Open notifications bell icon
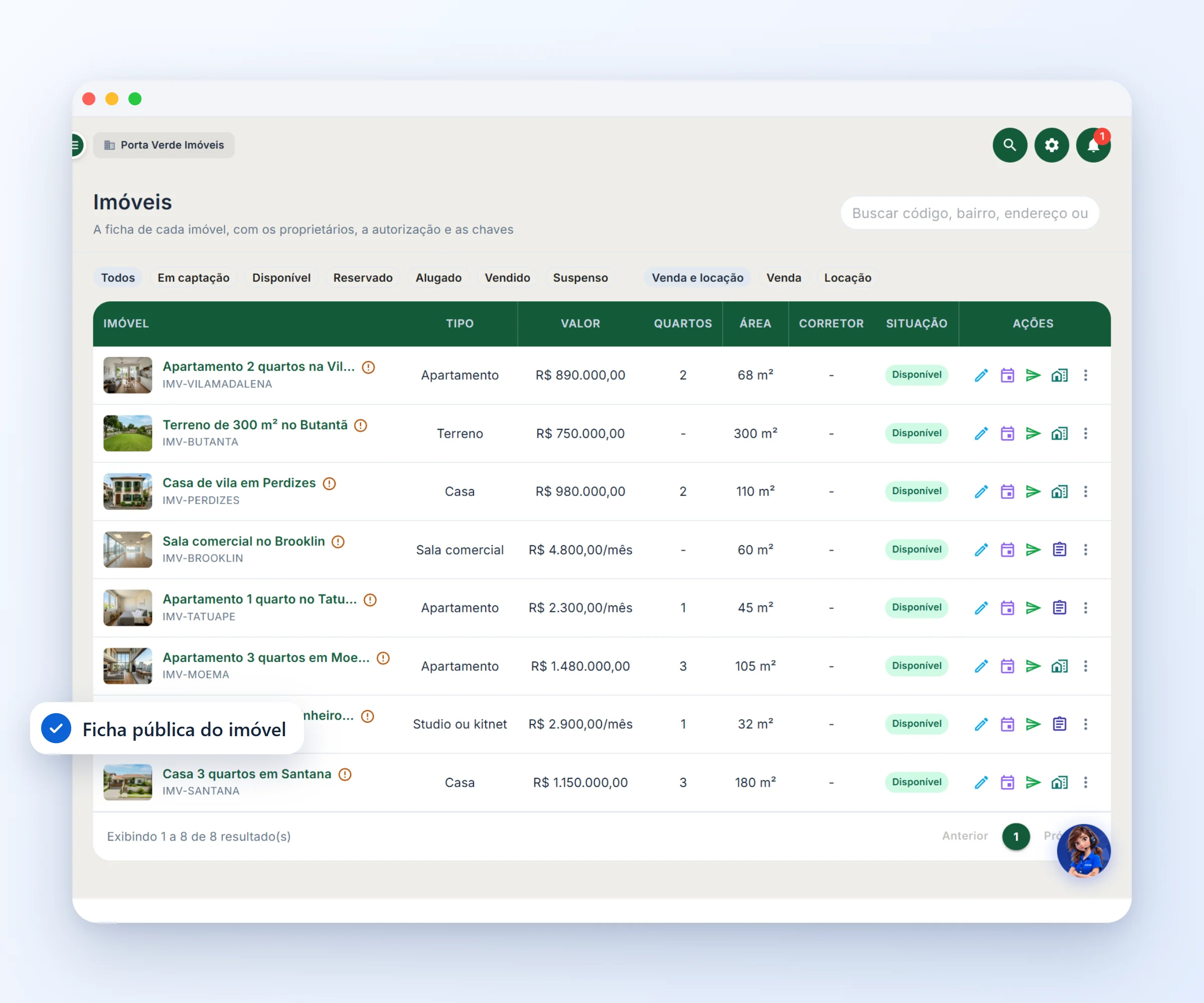Viewport: 1204px width, 1003px height. tap(1093, 145)
